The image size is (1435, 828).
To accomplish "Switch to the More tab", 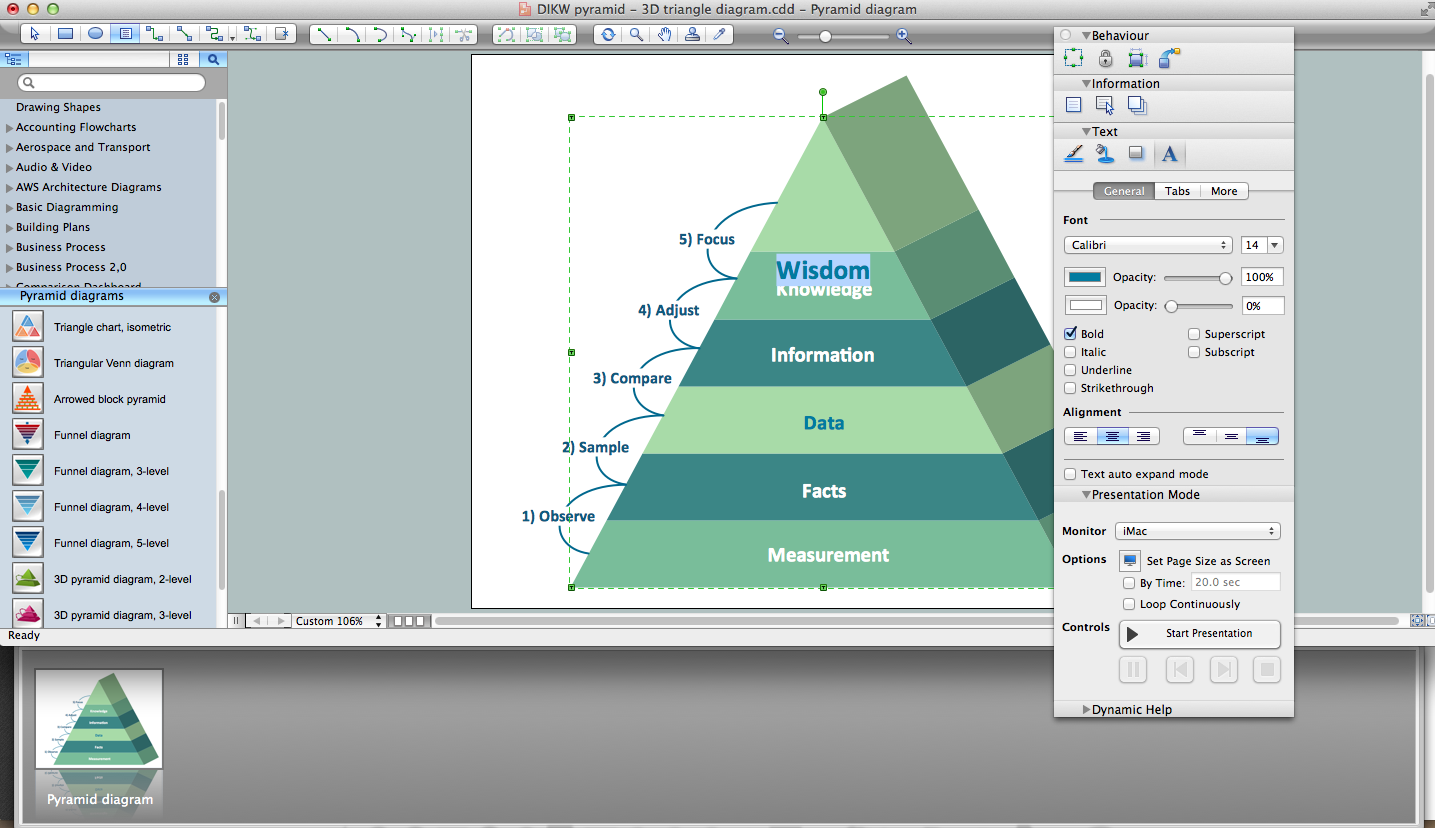I will [1224, 191].
